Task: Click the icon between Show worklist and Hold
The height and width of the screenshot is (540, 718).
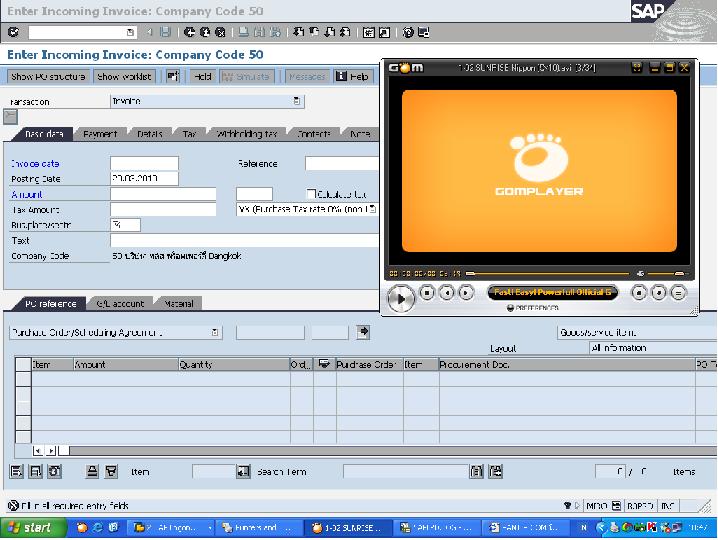Action: (x=173, y=76)
